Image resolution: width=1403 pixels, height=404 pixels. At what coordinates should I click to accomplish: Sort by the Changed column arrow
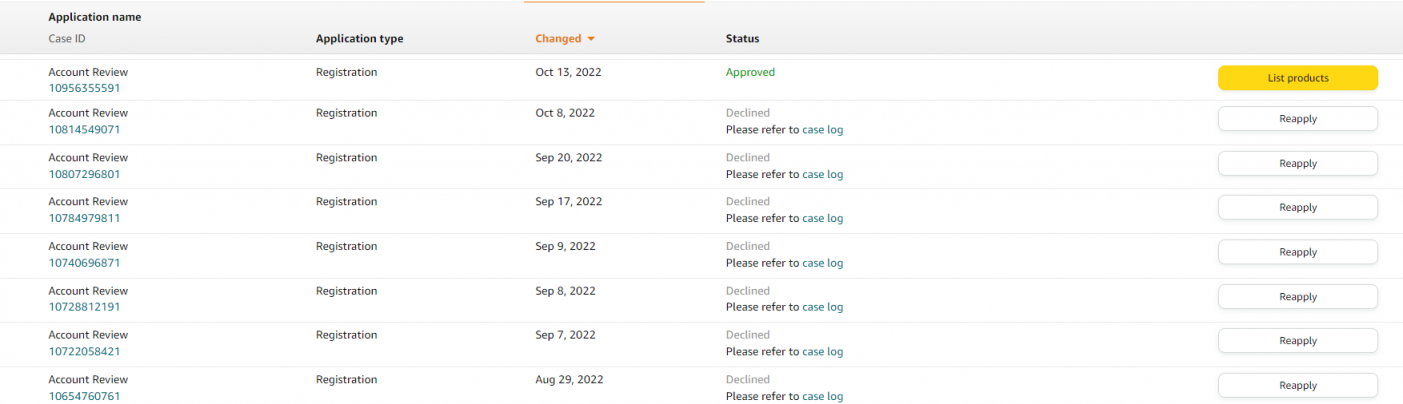pos(591,39)
